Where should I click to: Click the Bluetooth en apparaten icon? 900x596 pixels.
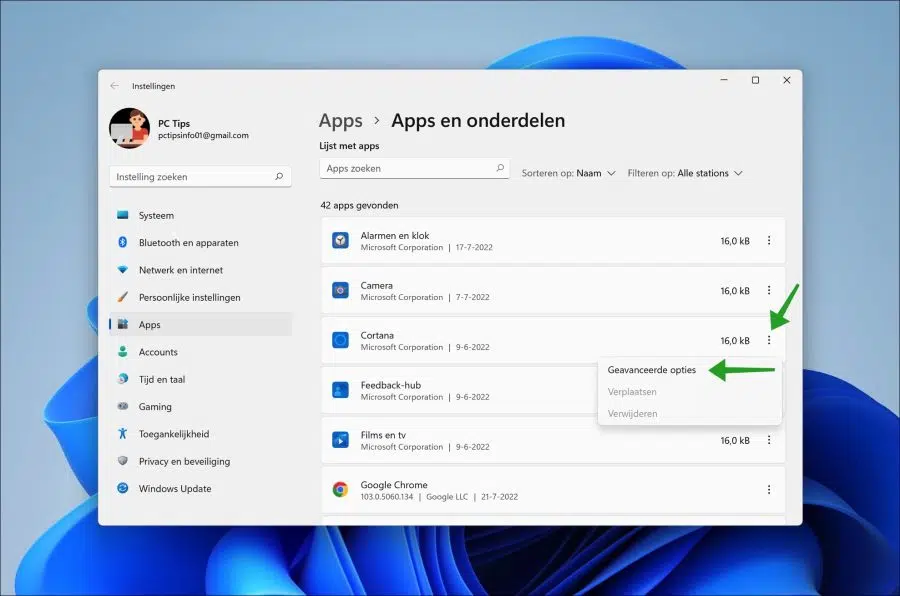122,242
